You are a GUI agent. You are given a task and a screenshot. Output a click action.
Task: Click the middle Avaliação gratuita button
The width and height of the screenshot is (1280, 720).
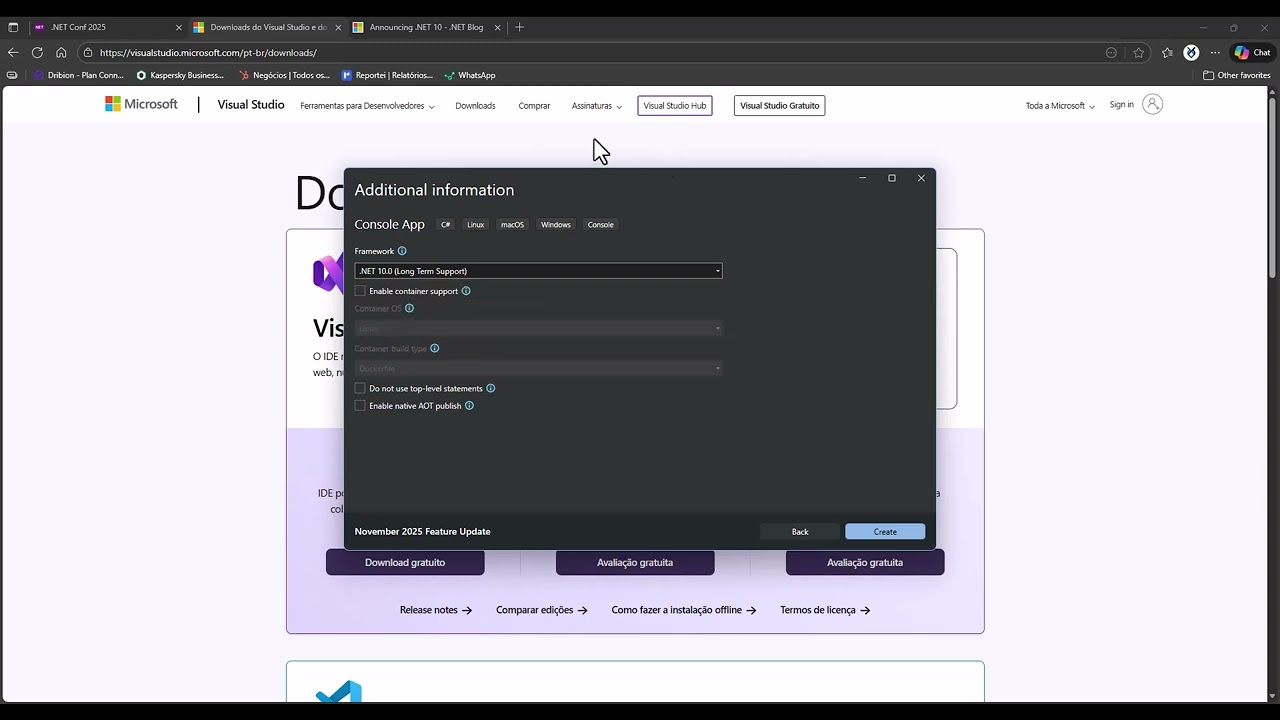coord(635,562)
